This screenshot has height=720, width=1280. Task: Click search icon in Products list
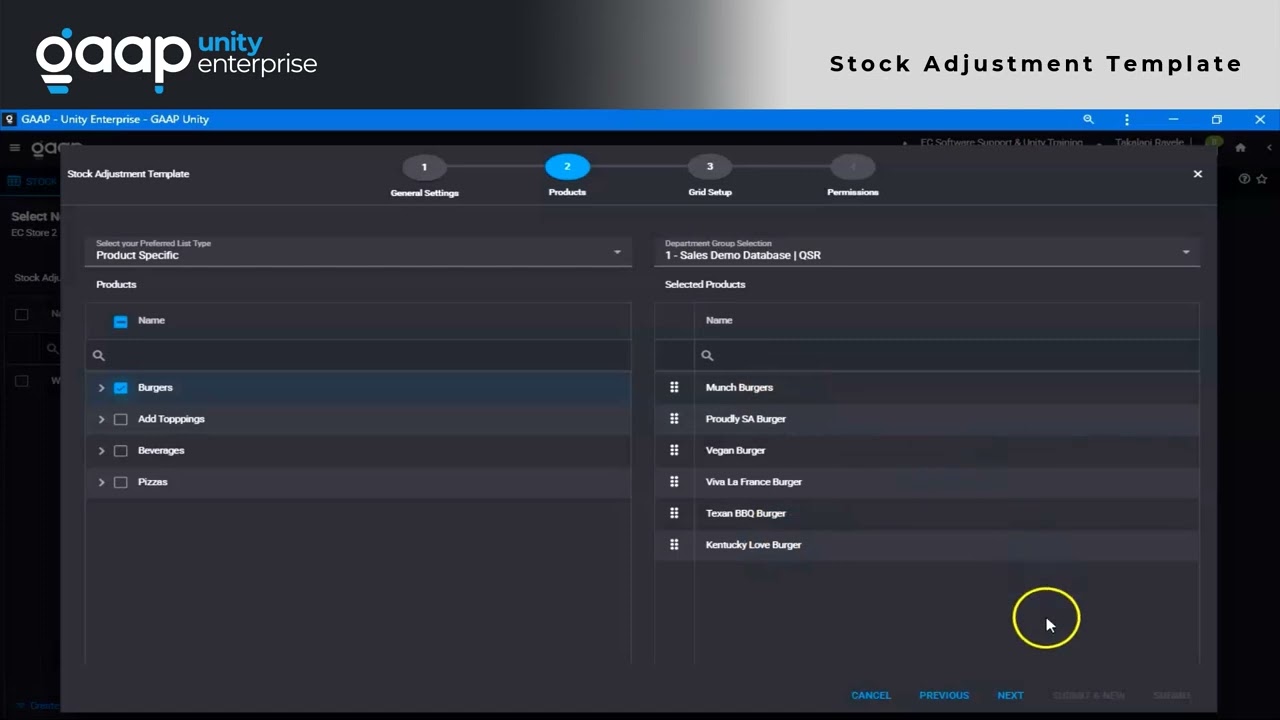(99, 355)
